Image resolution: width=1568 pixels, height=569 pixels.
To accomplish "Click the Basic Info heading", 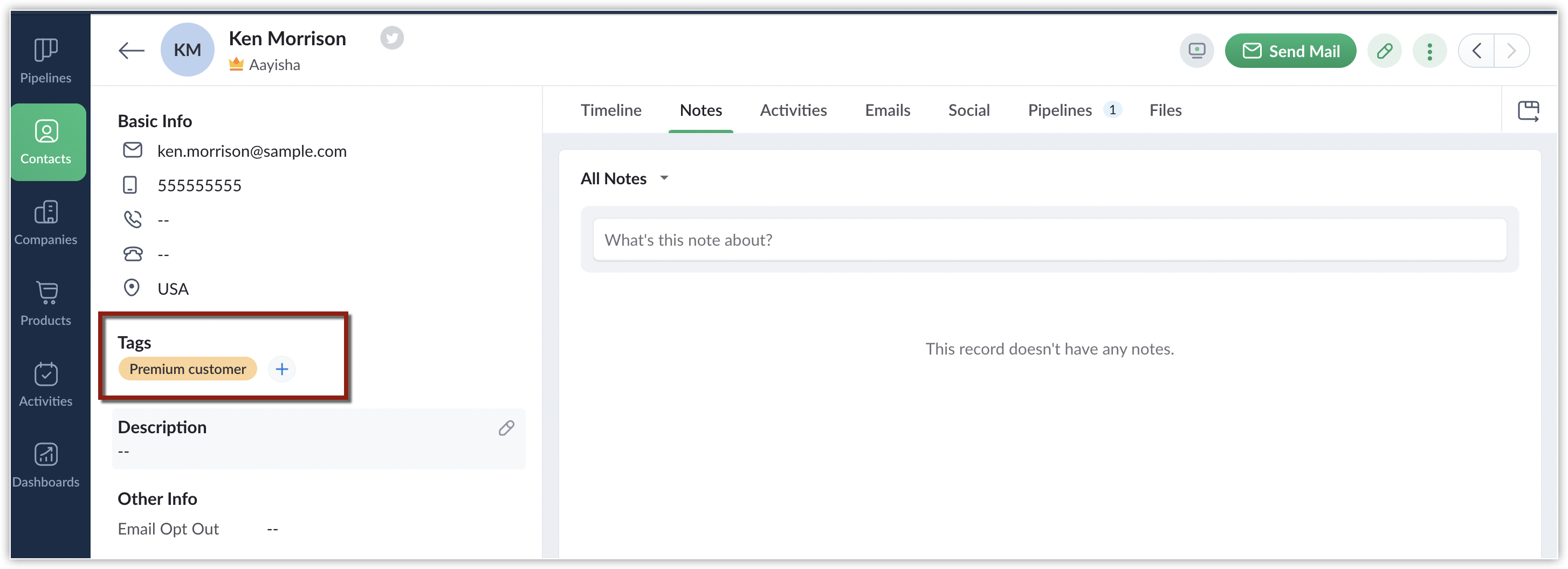I will coord(155,121).
